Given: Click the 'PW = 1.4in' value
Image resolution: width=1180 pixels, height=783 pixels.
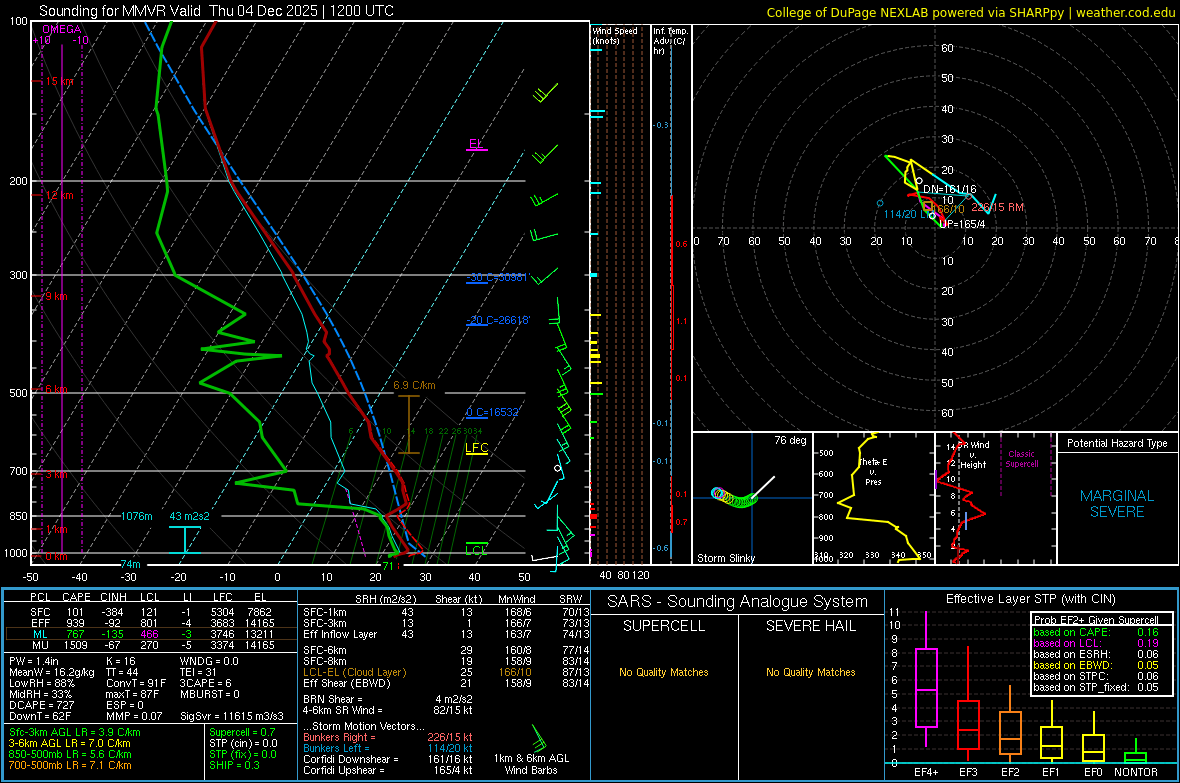Looking at the screenshot, I should 34,661.
